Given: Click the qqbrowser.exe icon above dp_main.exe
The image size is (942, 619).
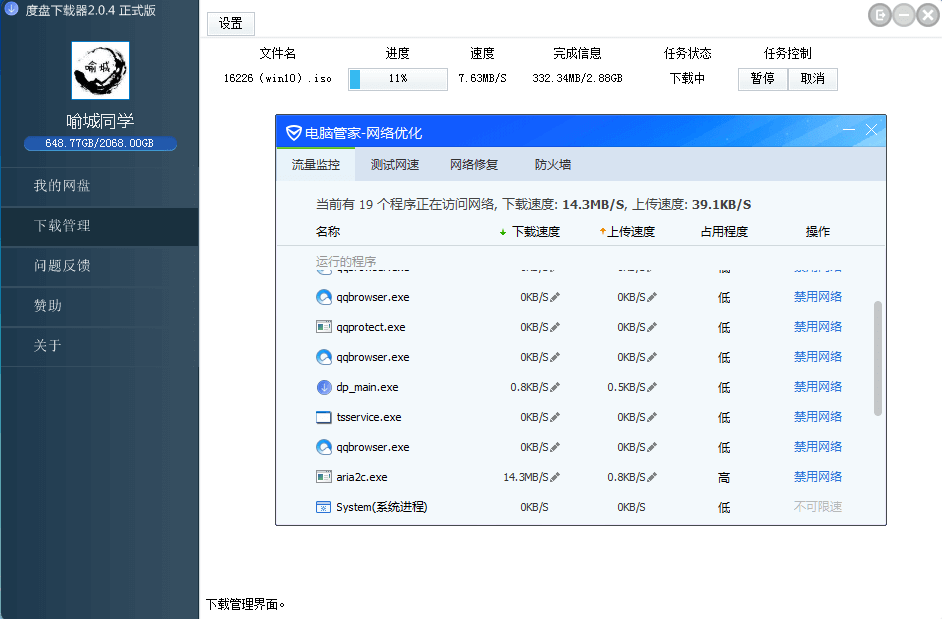Looking at the screenshot, I should (x=324, y=357).
